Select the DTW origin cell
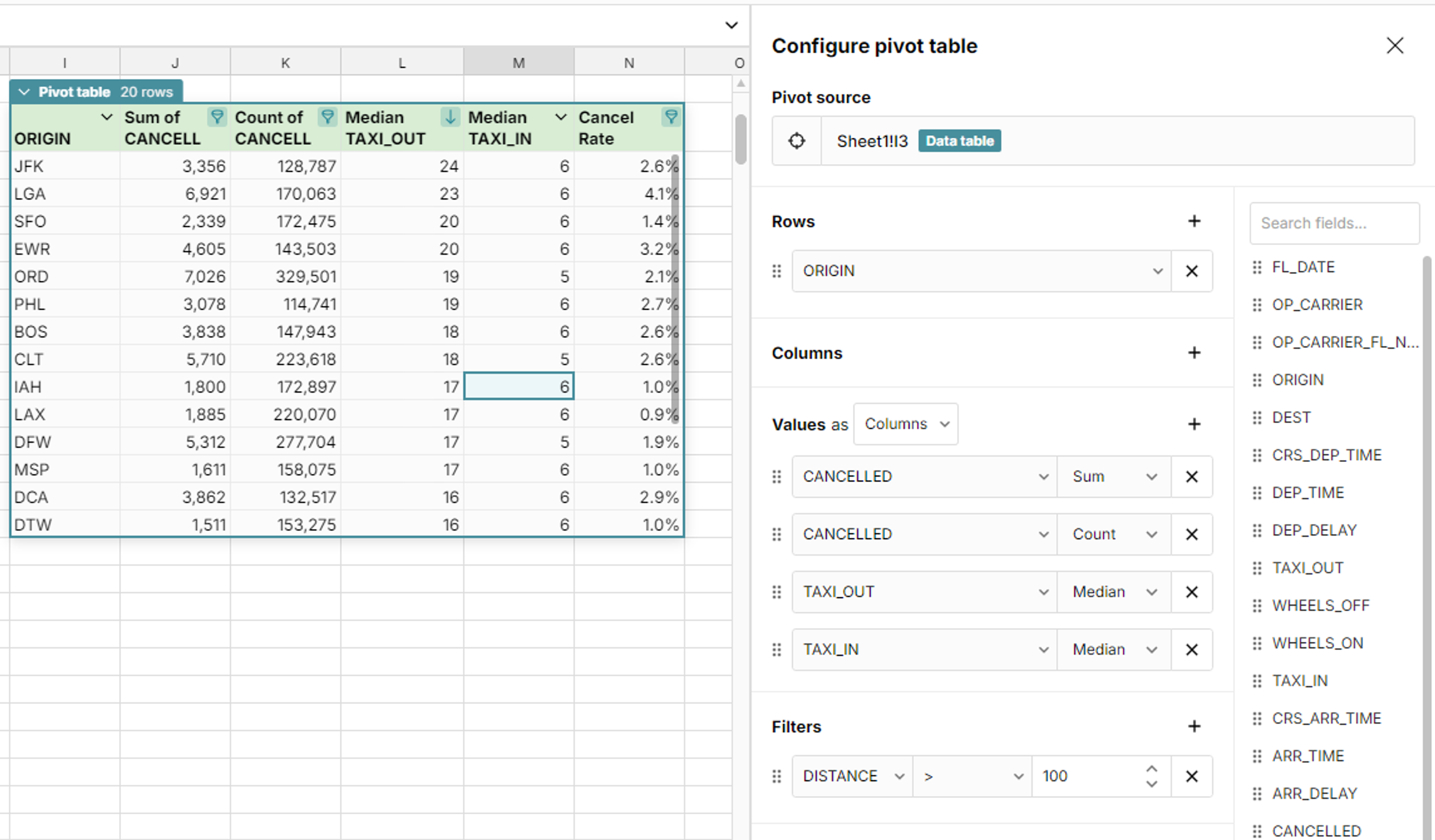1435x840 pixels. tap(65, 524)
